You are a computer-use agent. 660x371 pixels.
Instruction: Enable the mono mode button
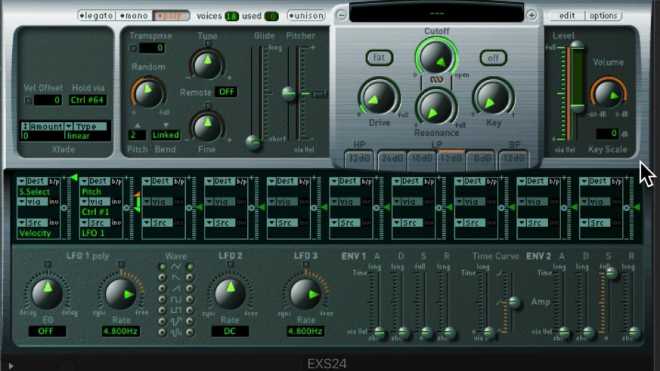133,16
